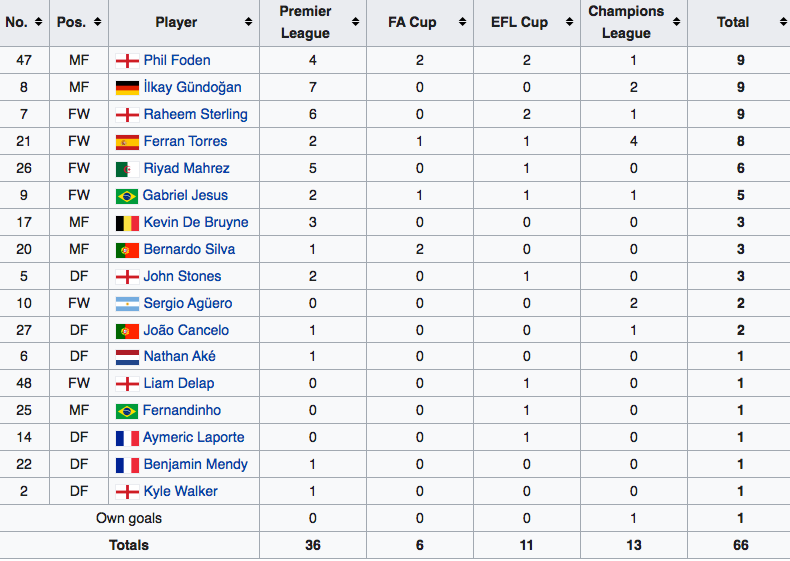Image resolution: width=790 pixels, height=561 pixels.
Task: Open the Bernardo Silva player link
Action: click(189, 249)
